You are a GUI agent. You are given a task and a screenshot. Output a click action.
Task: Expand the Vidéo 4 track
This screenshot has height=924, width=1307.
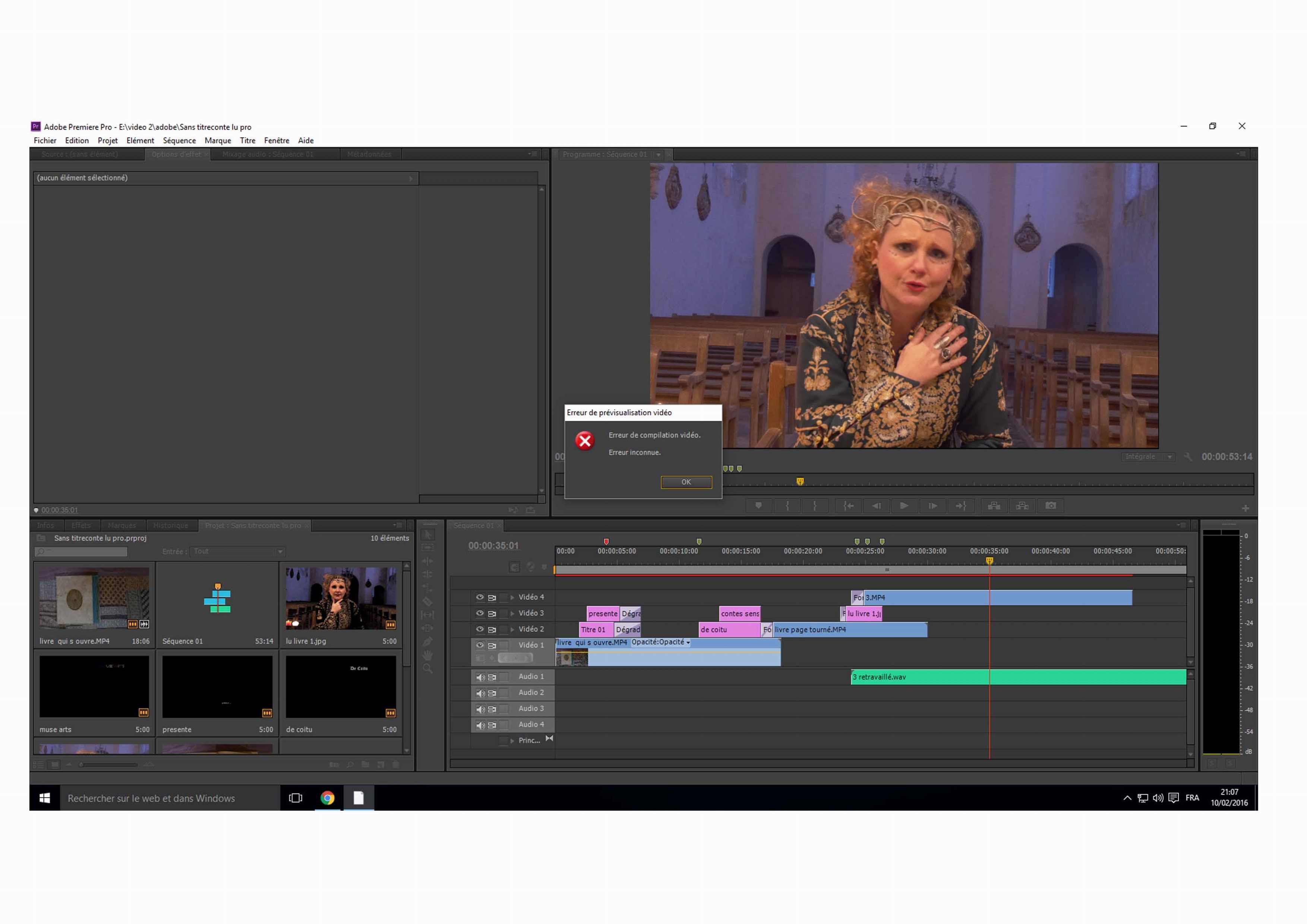coord(512,597)
